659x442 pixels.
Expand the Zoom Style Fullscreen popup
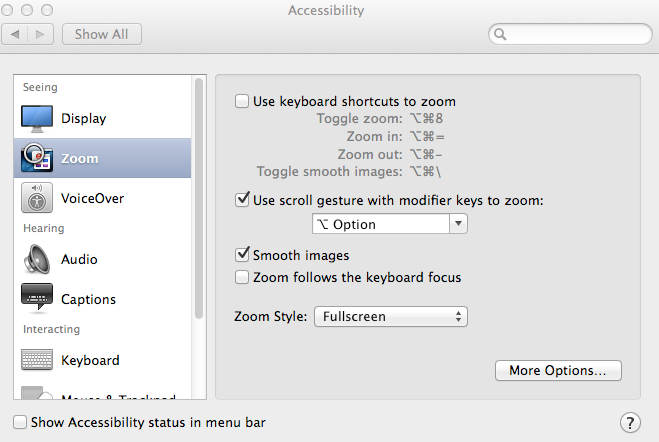click(x=391, y=316)
